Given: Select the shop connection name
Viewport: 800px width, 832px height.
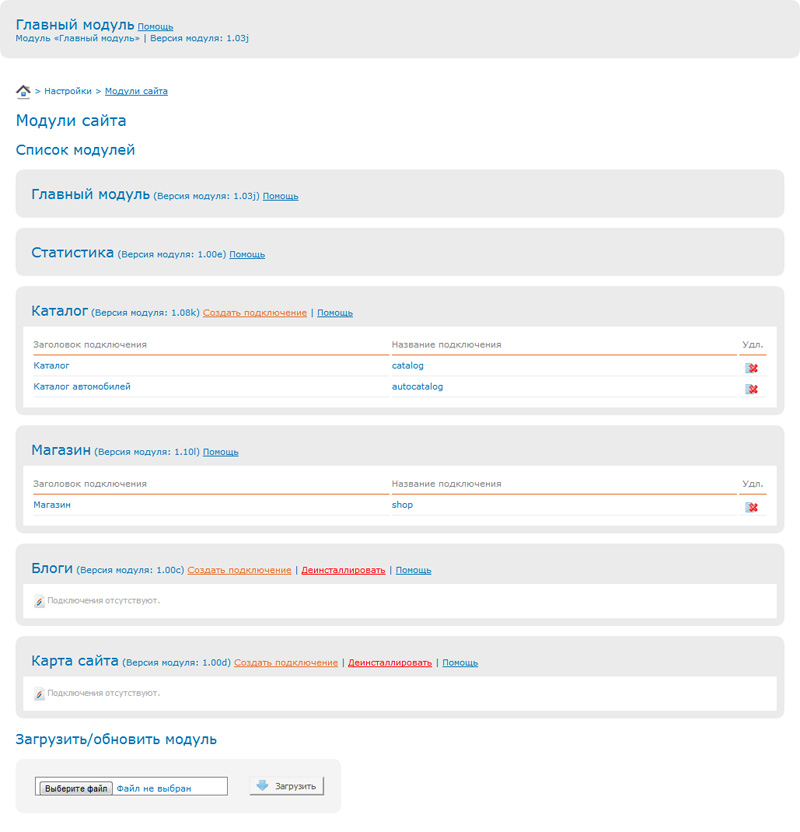Looking at the screenshot, I should [402, 505].
